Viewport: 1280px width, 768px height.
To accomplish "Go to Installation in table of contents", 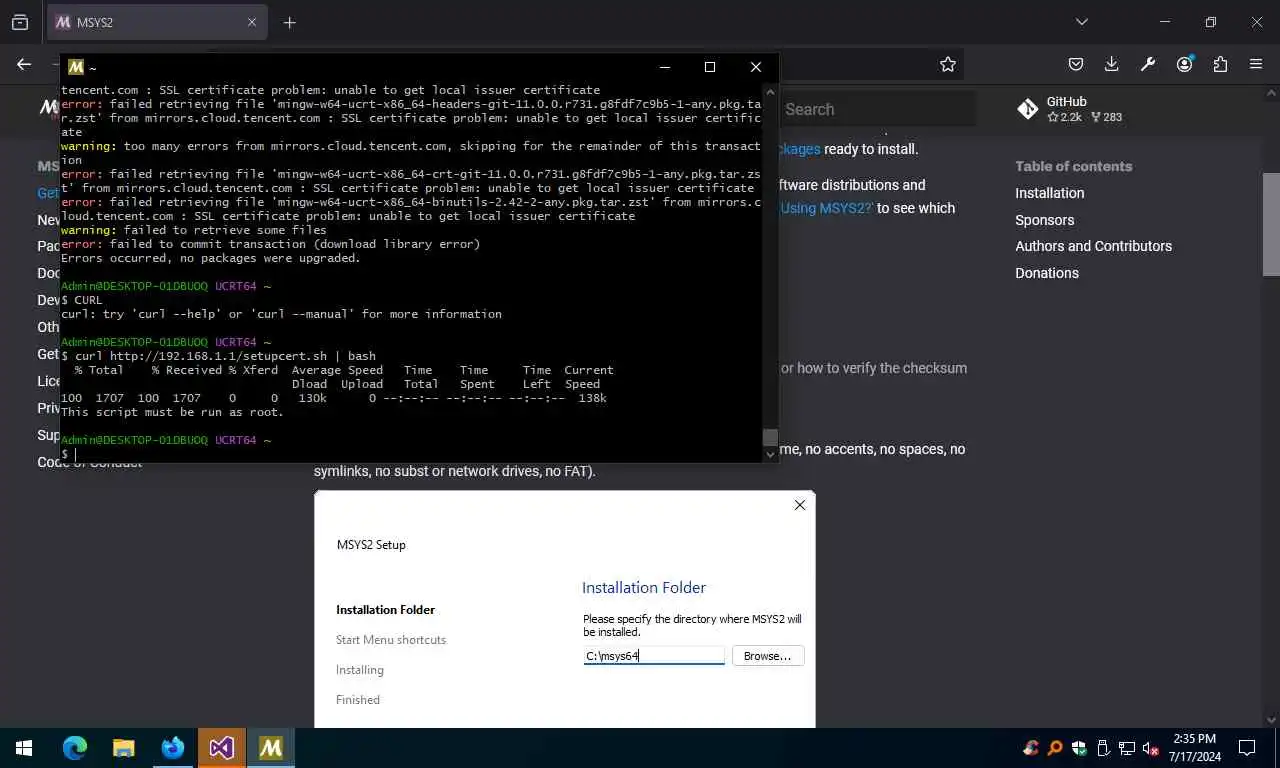I will [1050, 193].
